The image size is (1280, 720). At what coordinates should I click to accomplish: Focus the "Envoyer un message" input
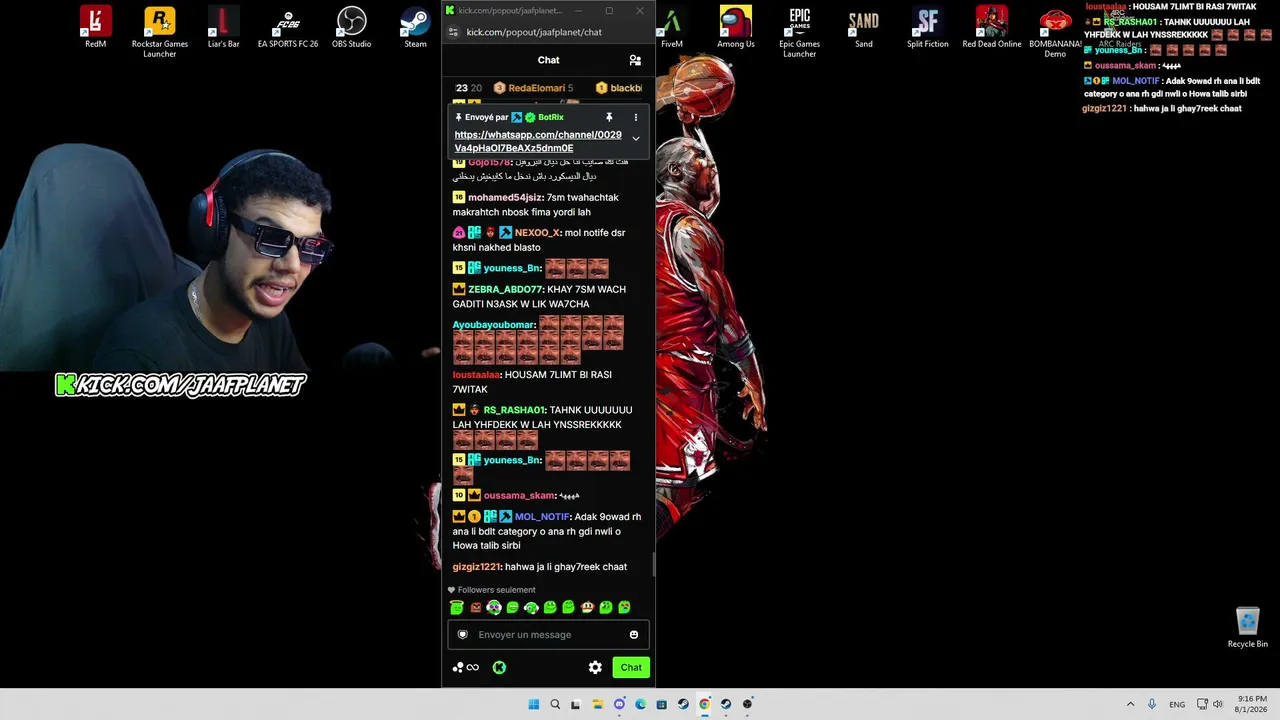coord(548,634)
